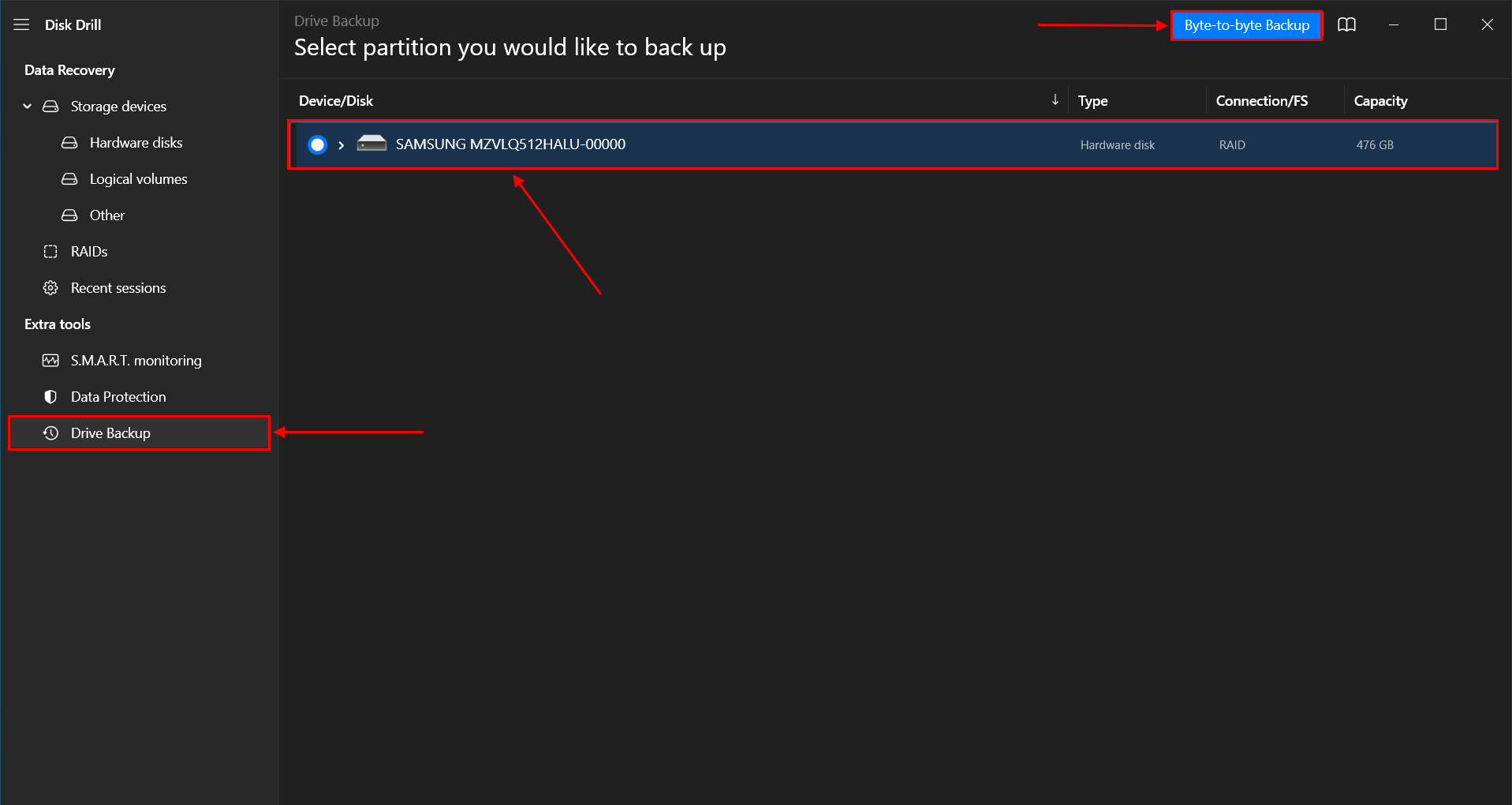The height and width of the screenshot is (805, 1512).
Task: Click the Storage devices drive icon
Action: (x=50, y=106)
